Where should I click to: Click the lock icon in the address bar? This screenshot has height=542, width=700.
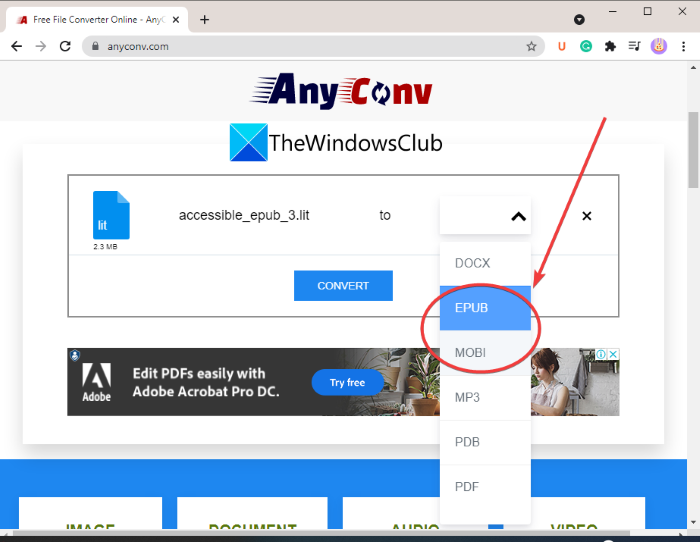[95, 46]
